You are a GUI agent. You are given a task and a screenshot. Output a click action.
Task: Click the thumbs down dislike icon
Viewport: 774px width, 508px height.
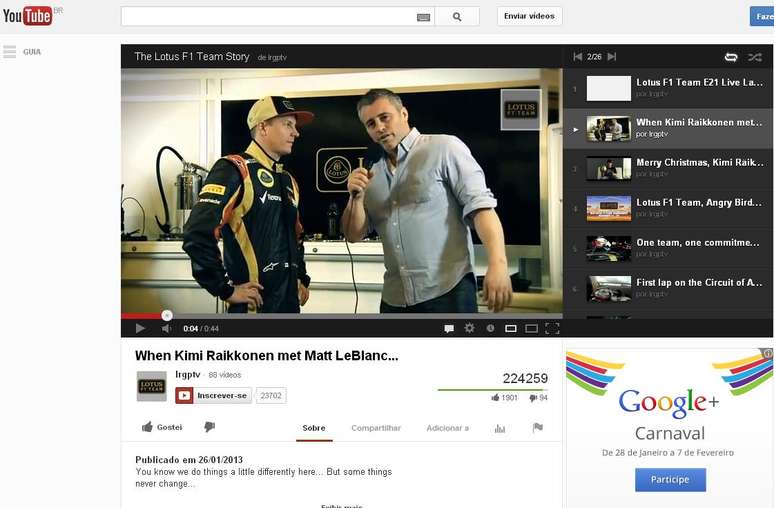pyautogui.click(x=210, y=427)
